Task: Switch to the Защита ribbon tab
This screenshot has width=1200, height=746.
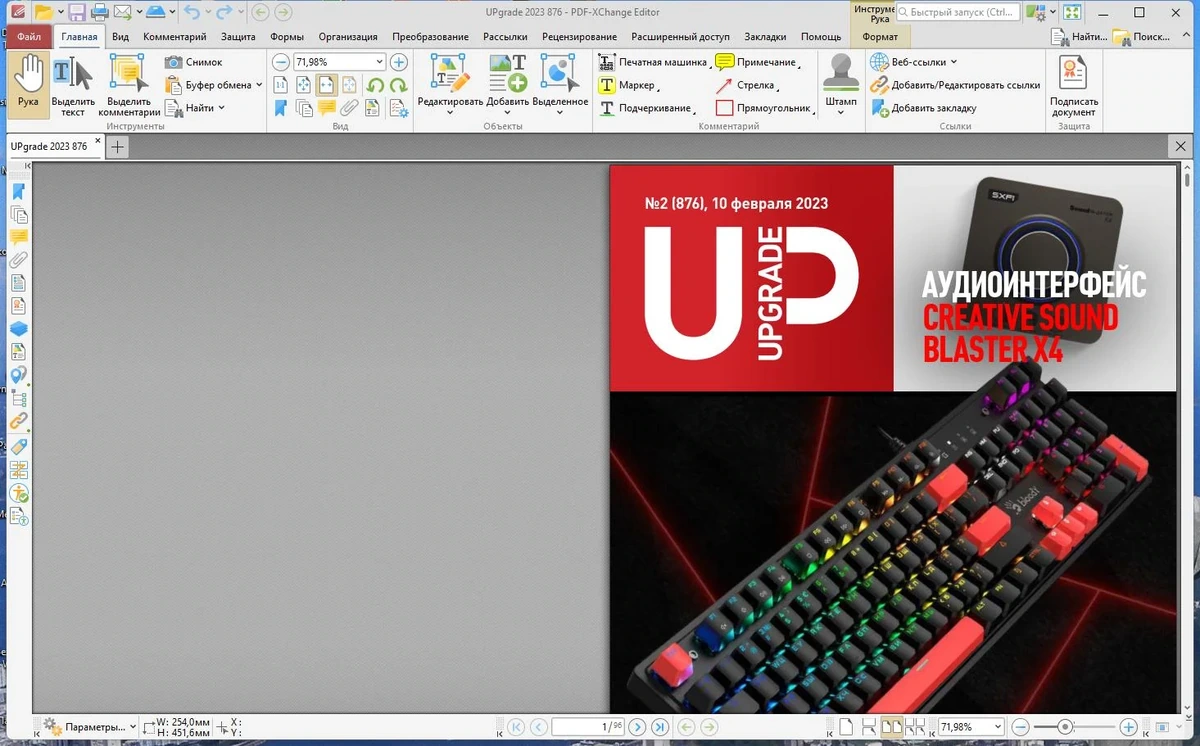Action: pos(238,37)
